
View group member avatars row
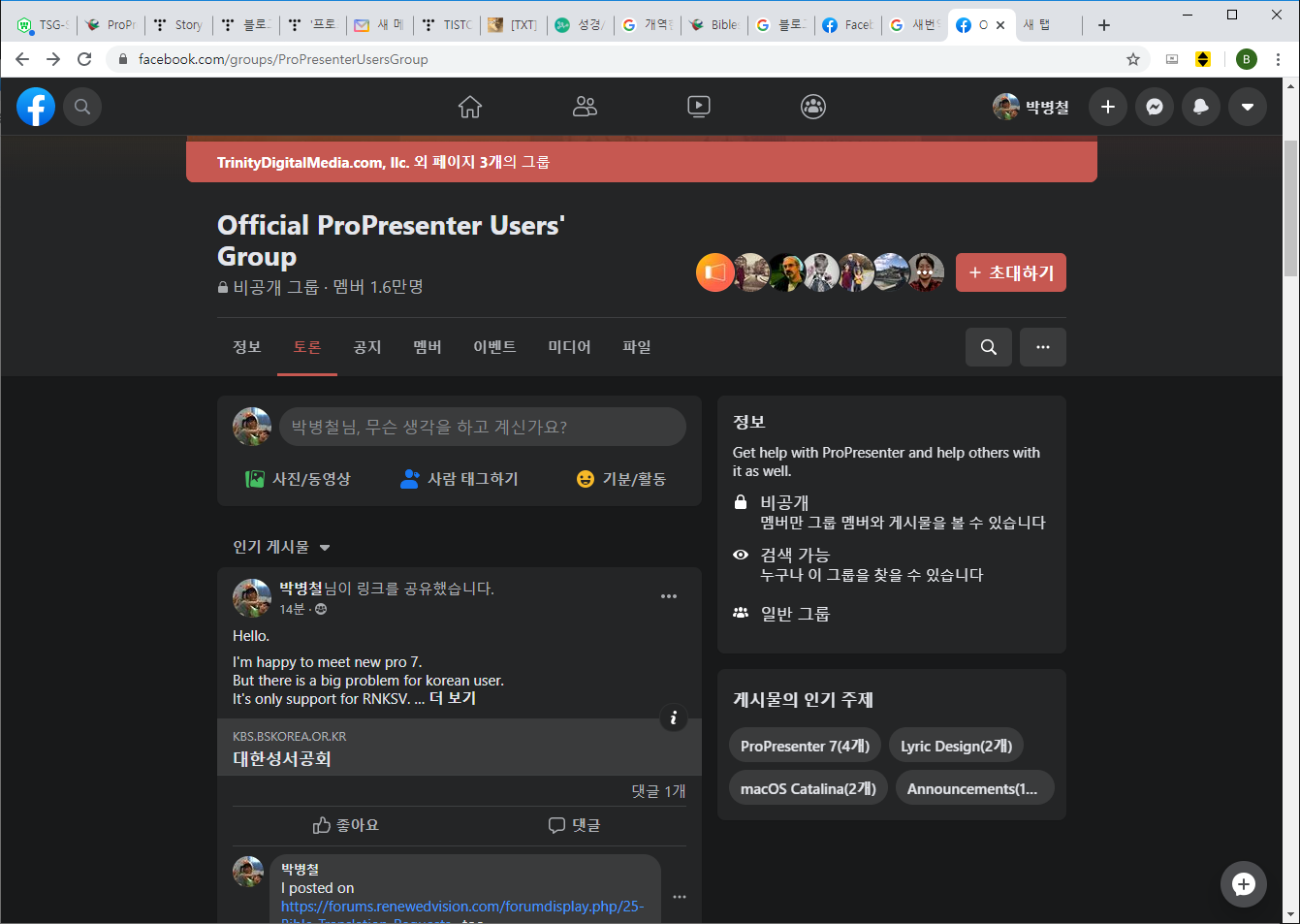tap(820, 272)
